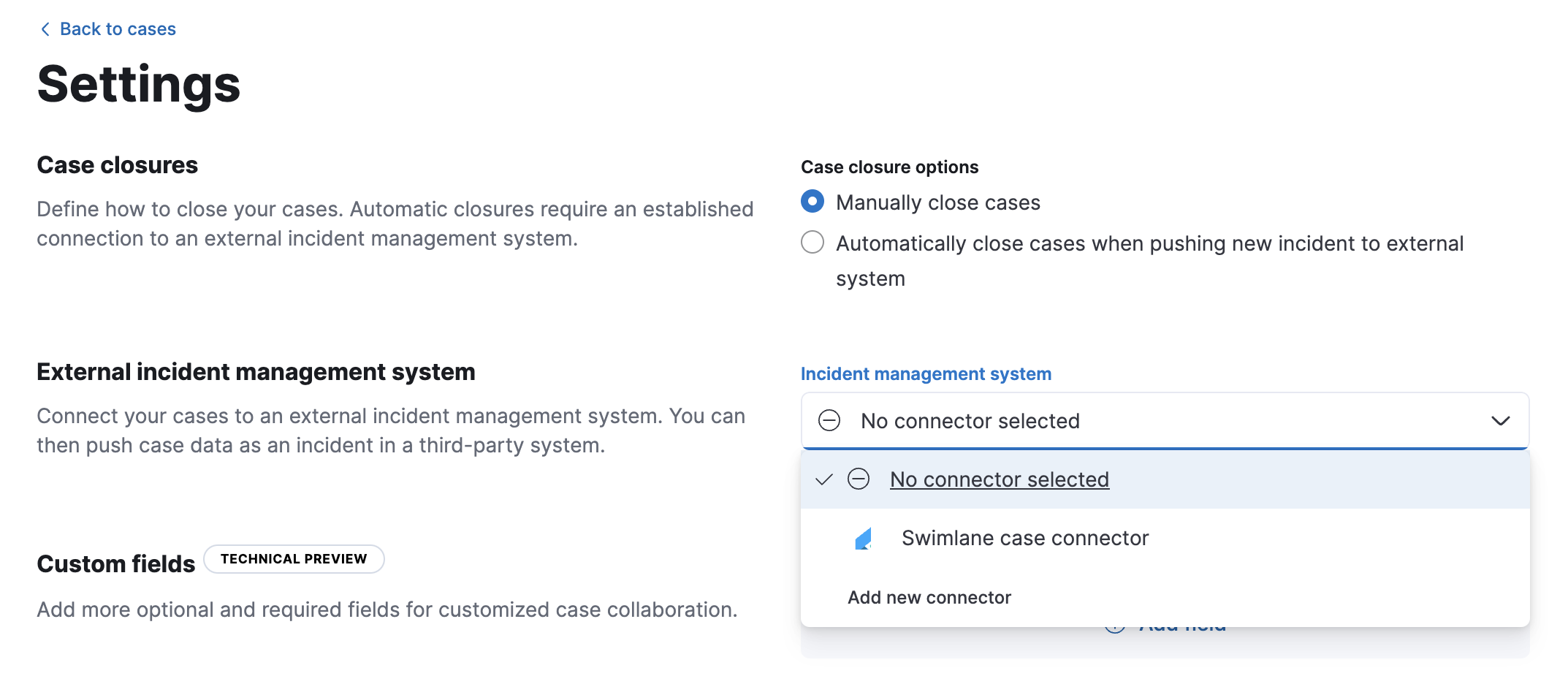Screen dimensions: 1568x676
Task: Click the minus-circle icon in the connector field
Action: coord(829,421)
